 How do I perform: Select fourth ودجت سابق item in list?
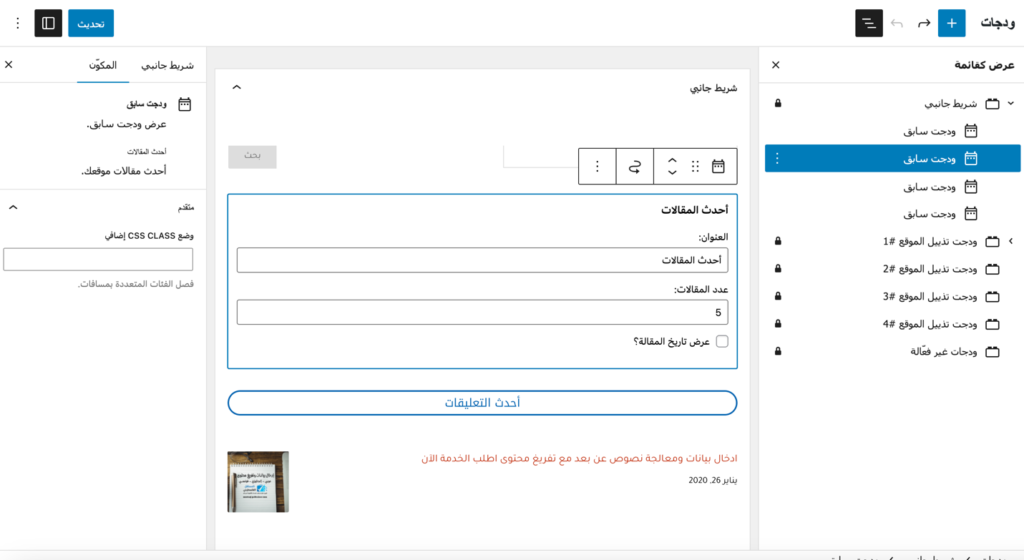pos(892,214)
